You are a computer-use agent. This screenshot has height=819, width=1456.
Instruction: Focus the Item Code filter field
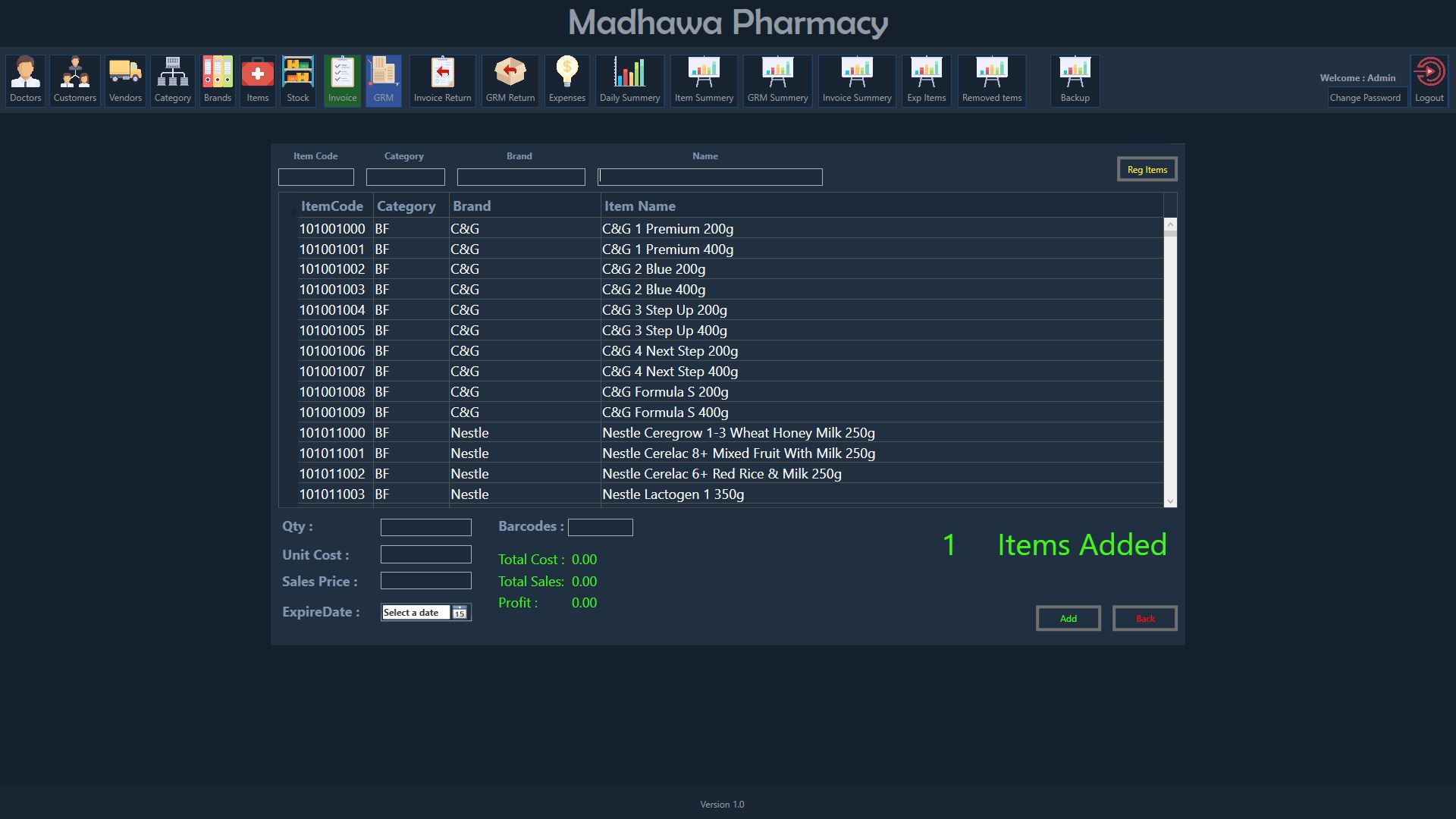click(316, 177)
